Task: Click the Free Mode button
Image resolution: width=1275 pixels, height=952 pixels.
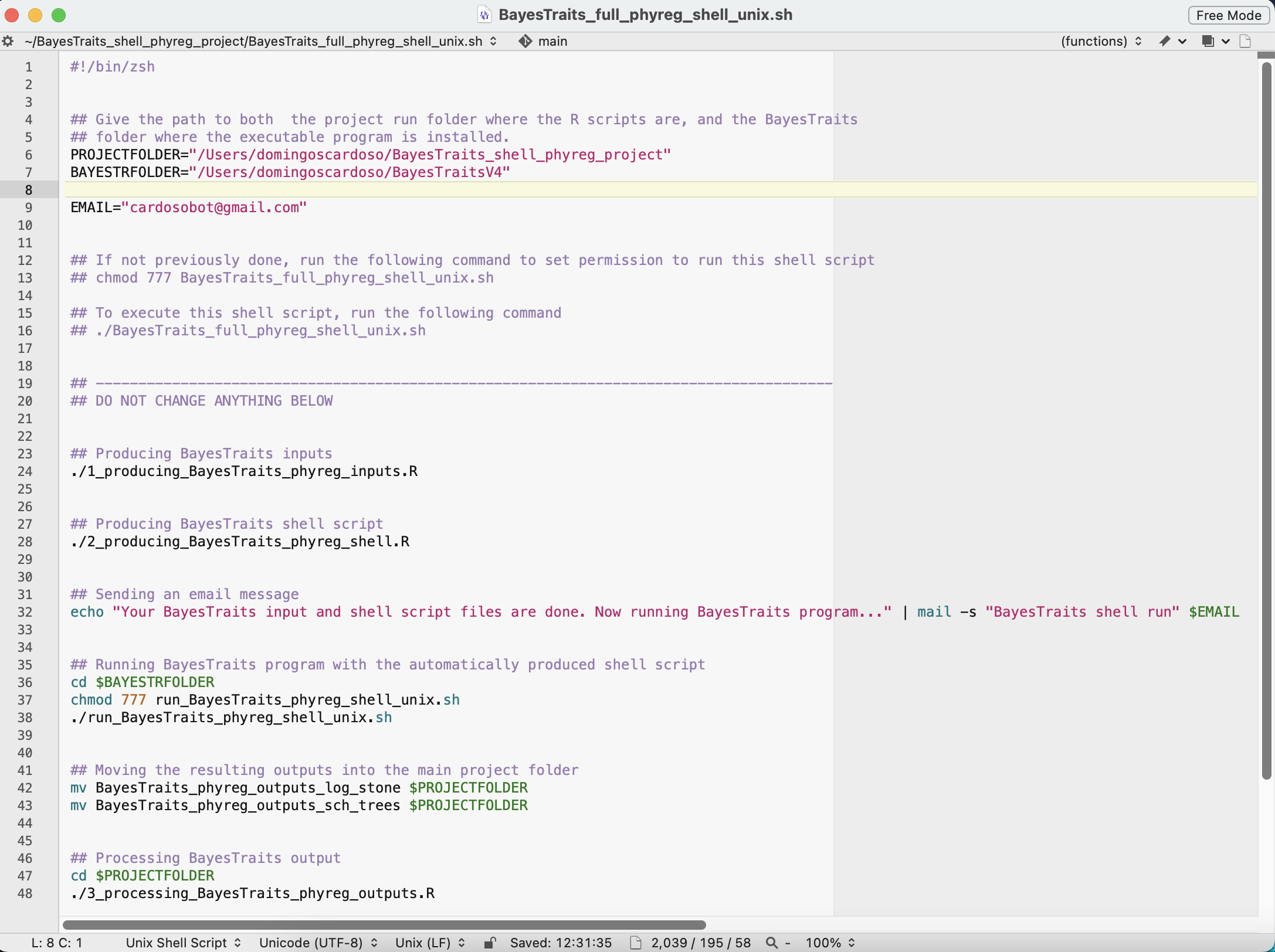Action: pyautogui.click(x=1228, y=15)
